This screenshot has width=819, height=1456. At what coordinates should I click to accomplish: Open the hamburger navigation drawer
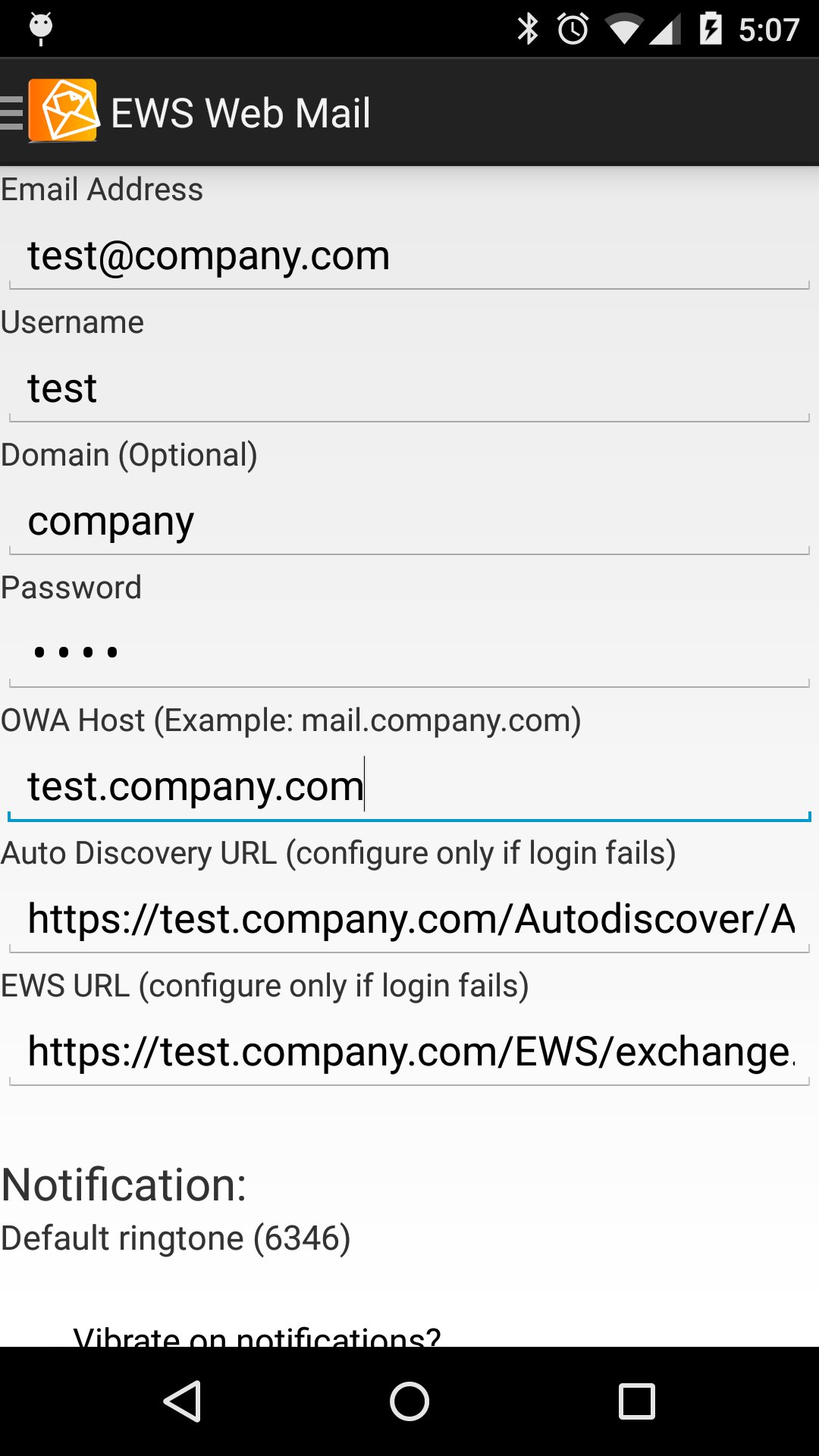tap(12, 113)
